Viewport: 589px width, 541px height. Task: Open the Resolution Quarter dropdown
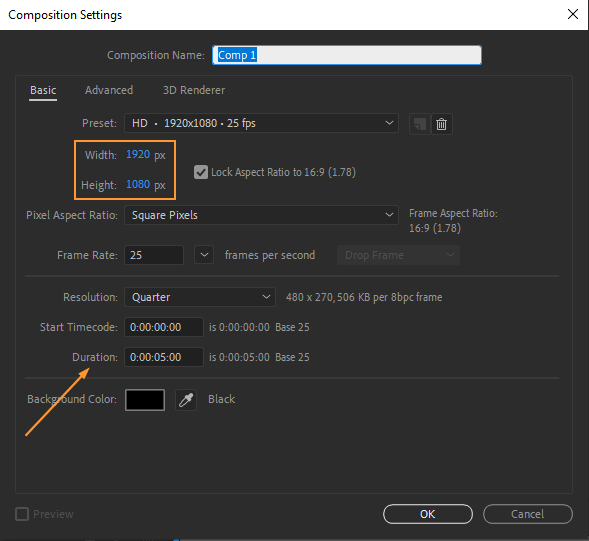click(199, 297)
